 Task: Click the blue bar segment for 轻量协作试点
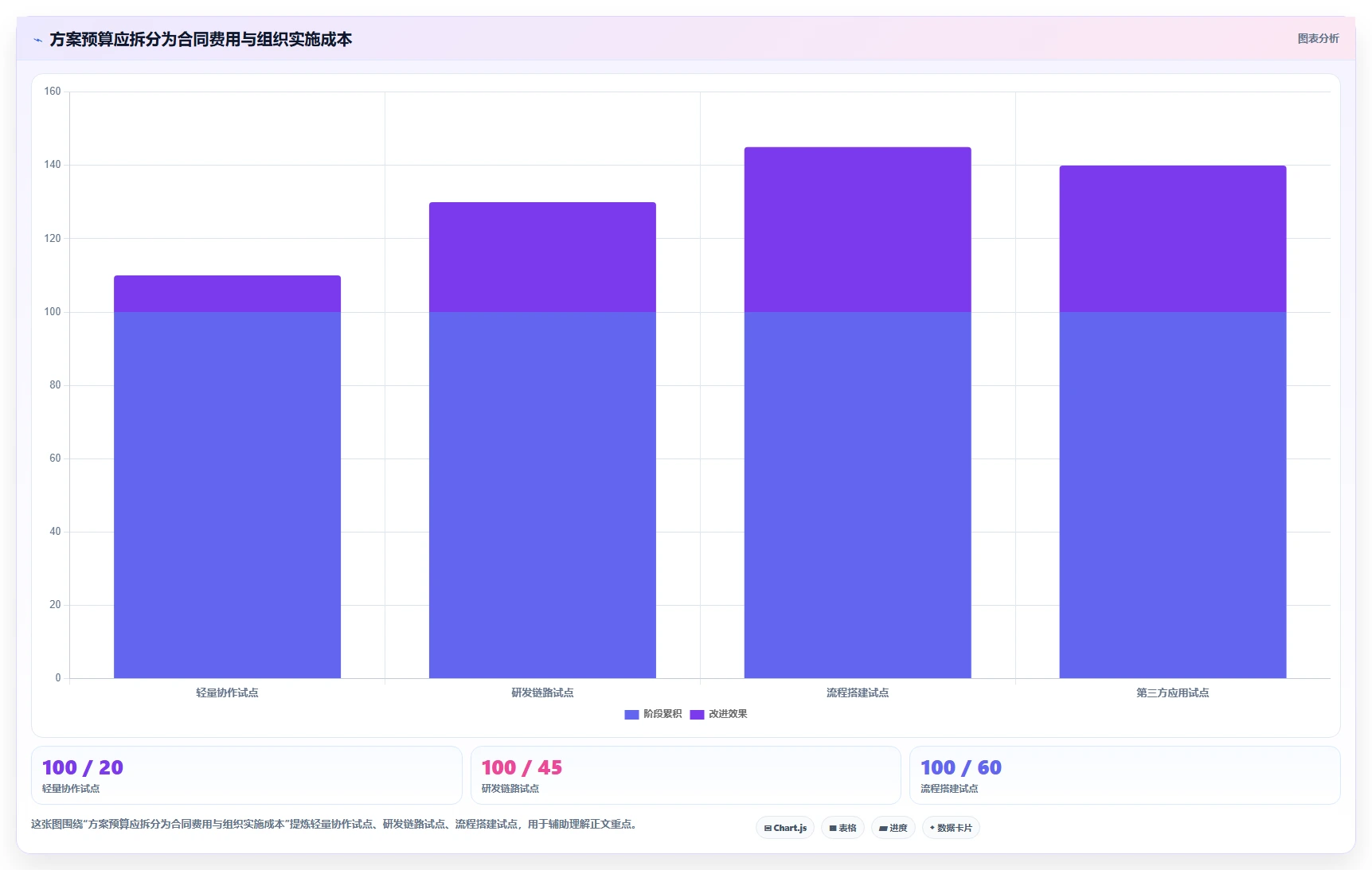pos(227,495)
